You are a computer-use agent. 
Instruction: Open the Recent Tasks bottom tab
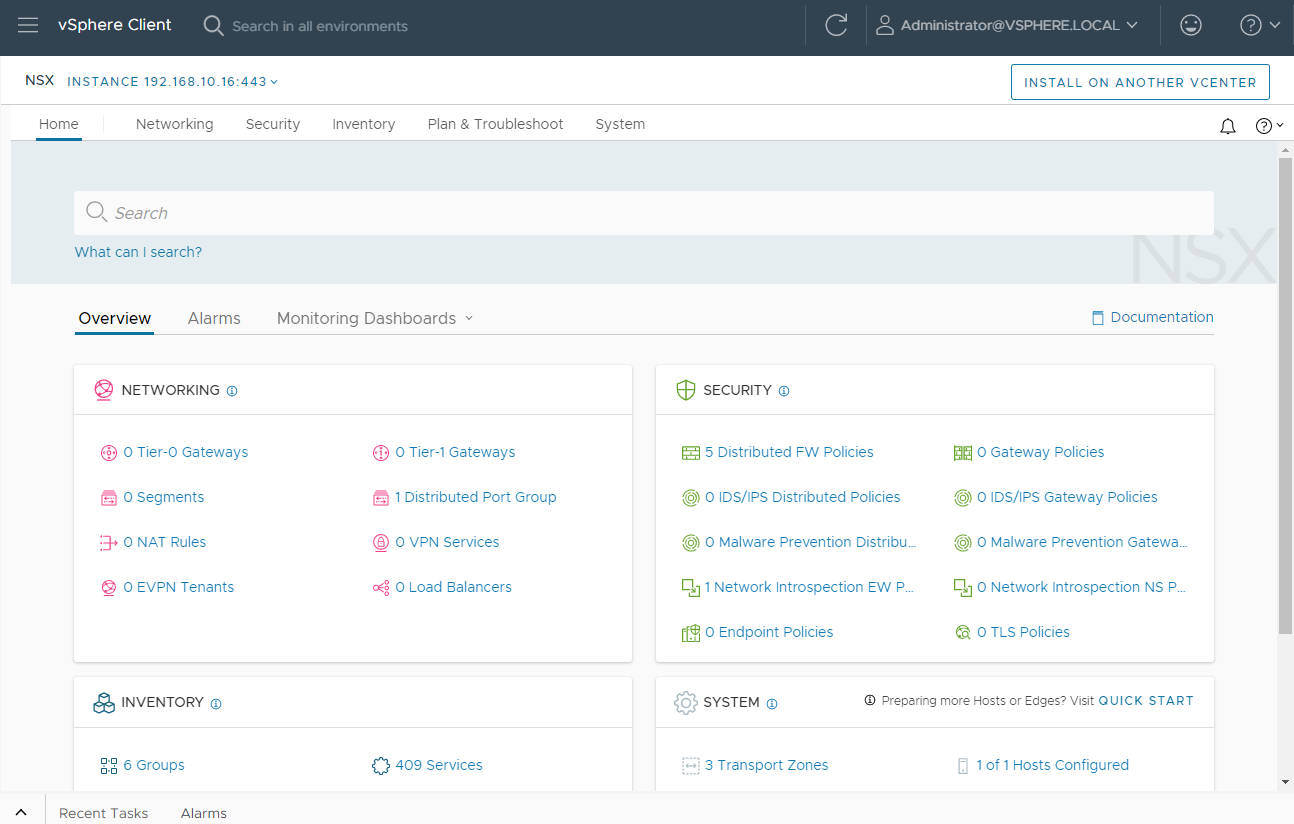coord(104,813)
